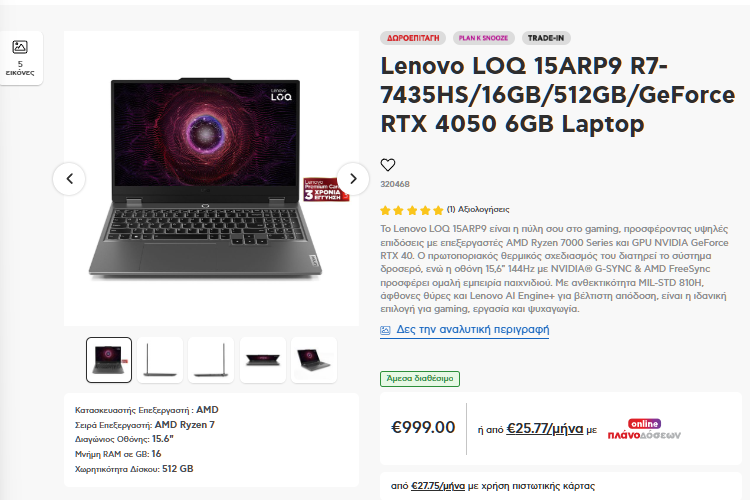Click the image icon beside detailed description
Viewport: 750px width, 500px height.
pyautogui.click(x=386, y=330)
